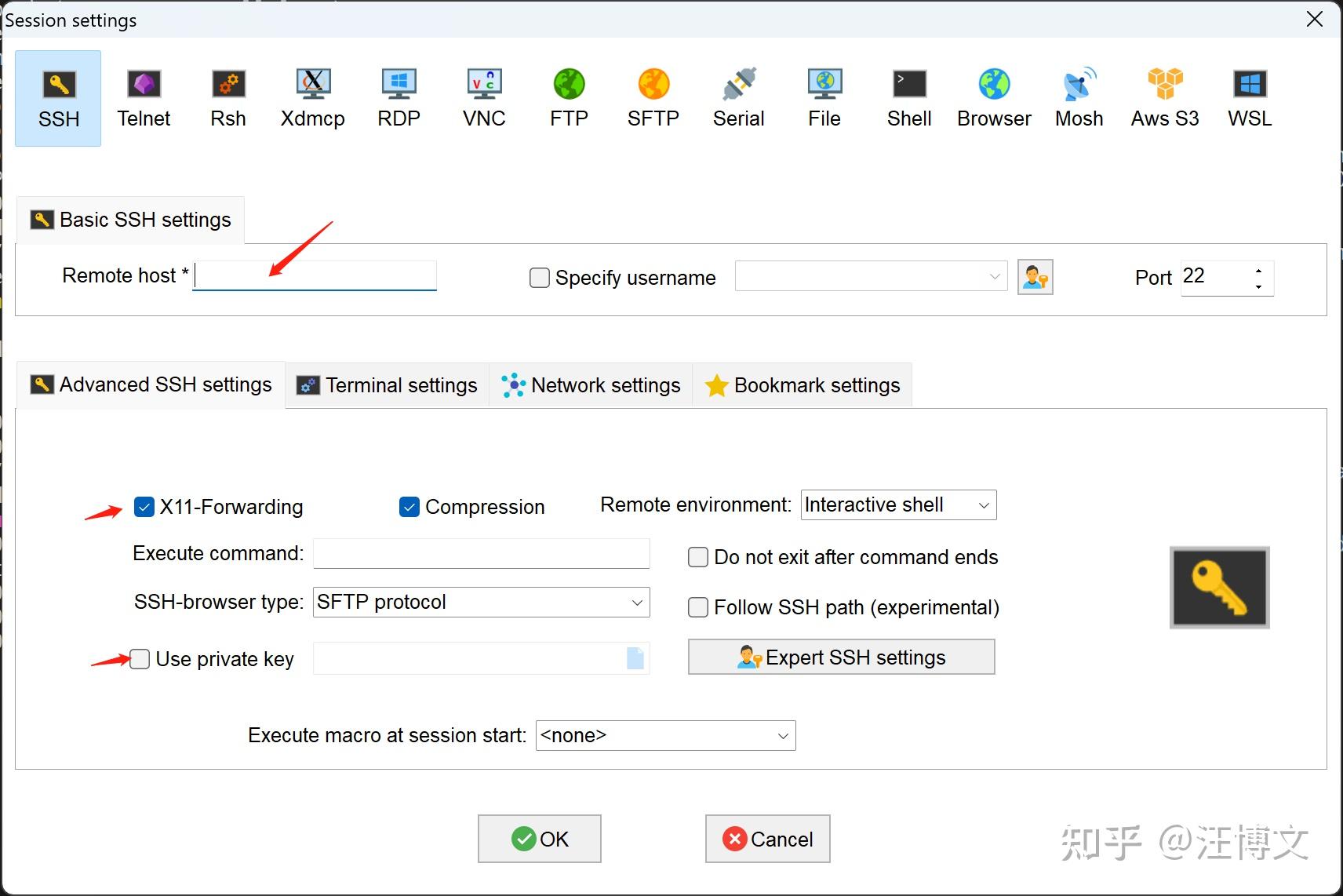Viewport: 1343px width, 896px height.
Task: Open the Aws S3 session type
Action: pyautogui.click(x=1165, y=97)
